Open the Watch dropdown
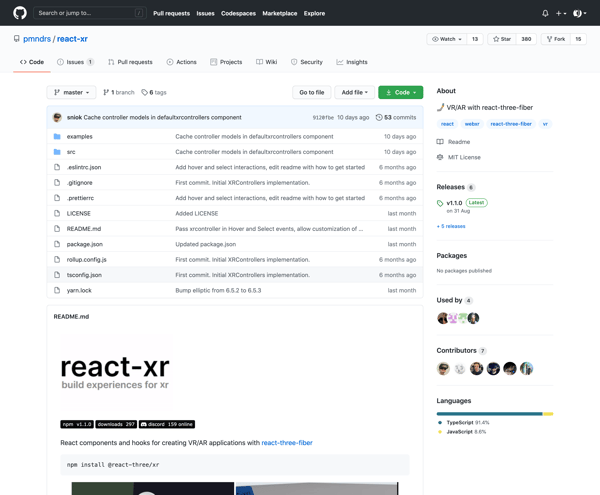 click(447, 39)
